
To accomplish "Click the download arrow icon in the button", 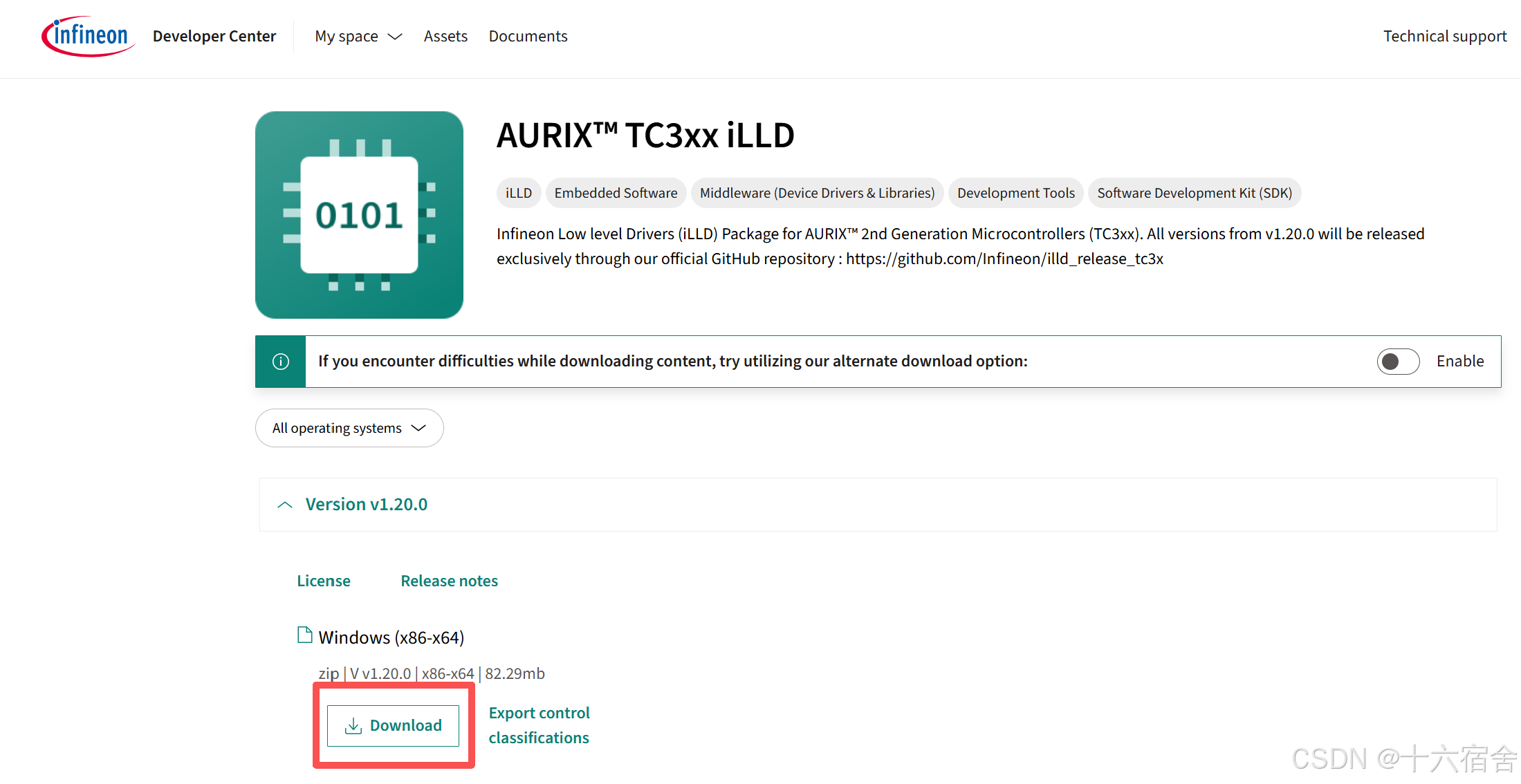I will (x=353, y=725).
